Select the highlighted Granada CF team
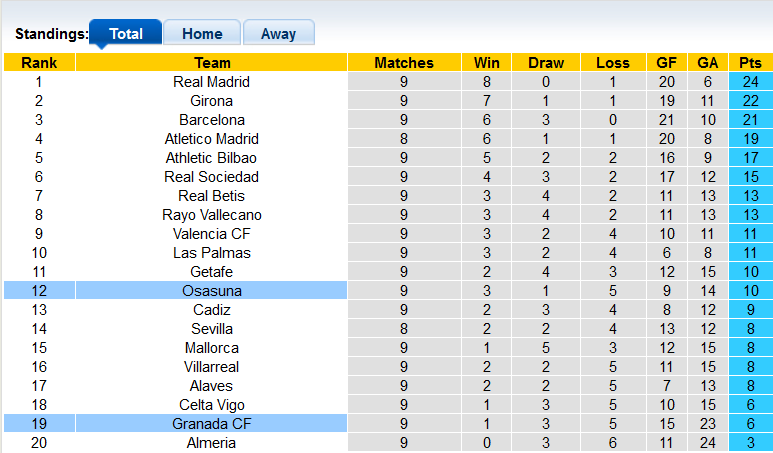The width and height of the screenshot is (773, 453). click(x=211, y=424)
